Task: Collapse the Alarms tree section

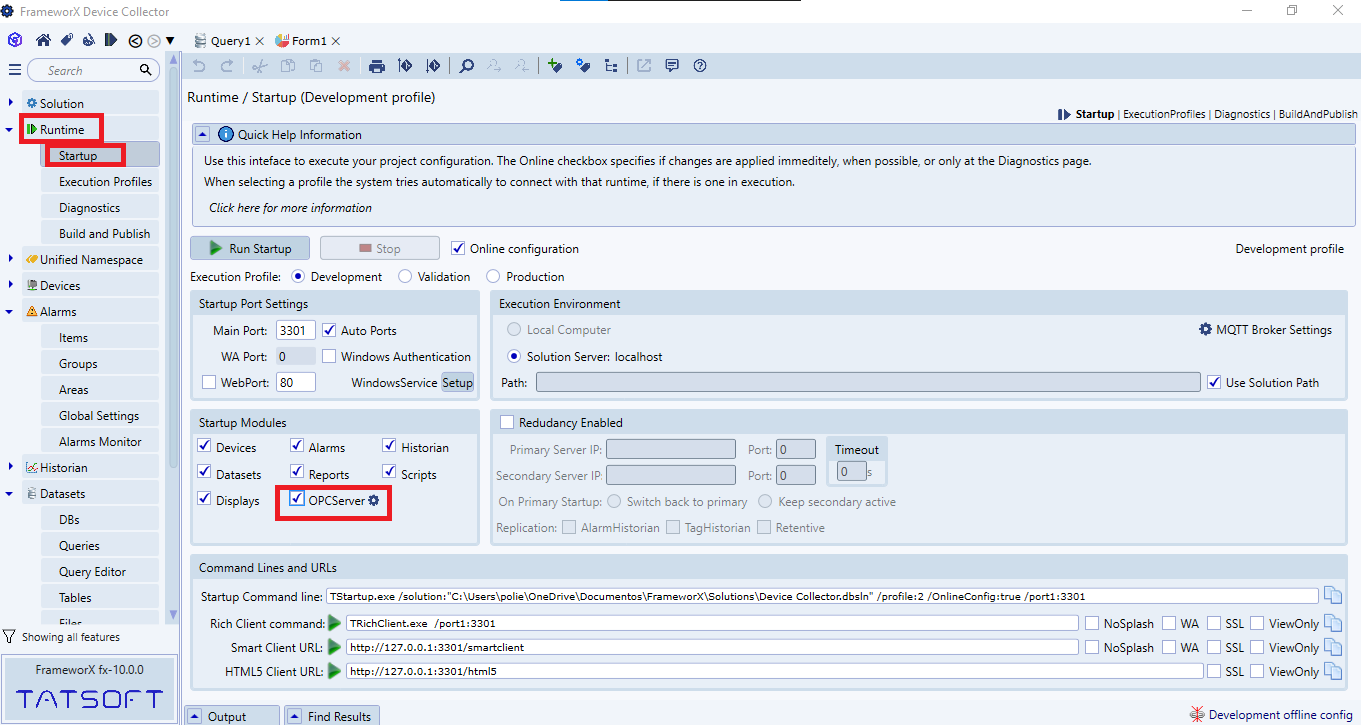Action: point(10,311)
